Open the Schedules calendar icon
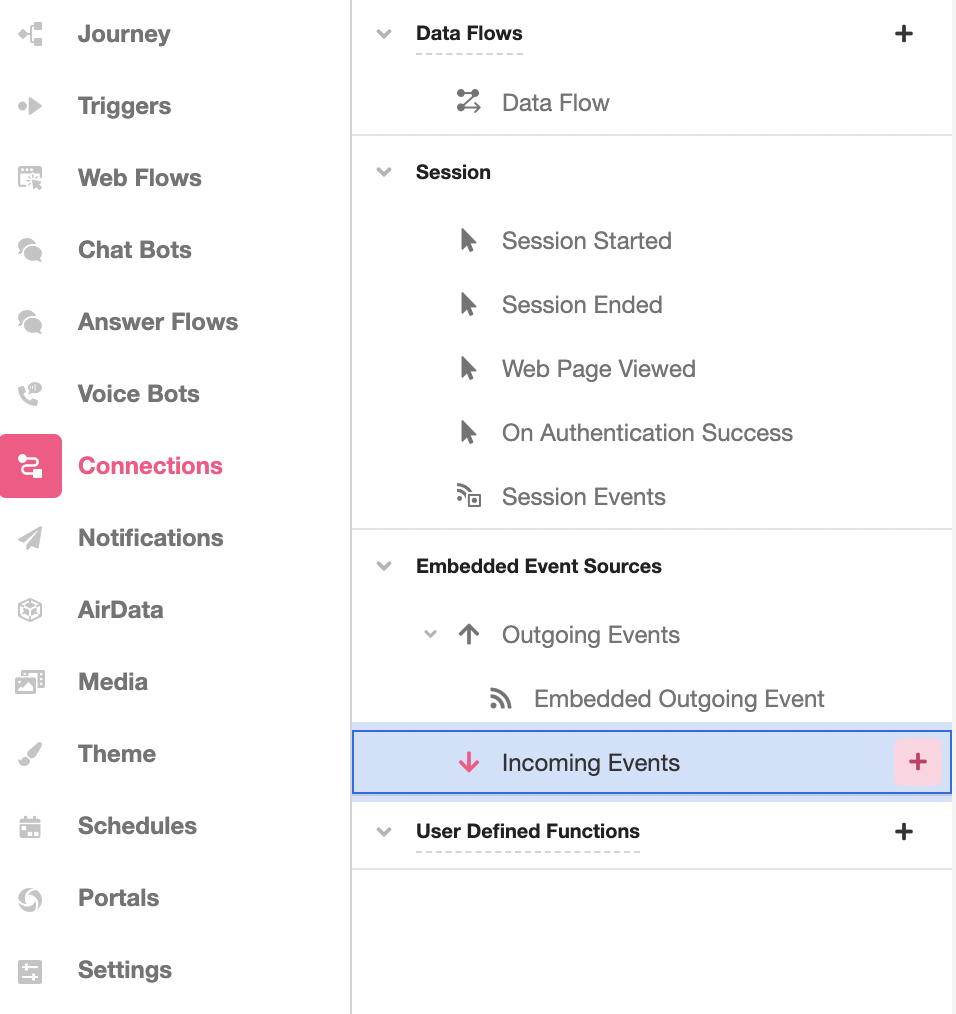The width and height of the screenshot is (956, 1014). pos(30,826)
